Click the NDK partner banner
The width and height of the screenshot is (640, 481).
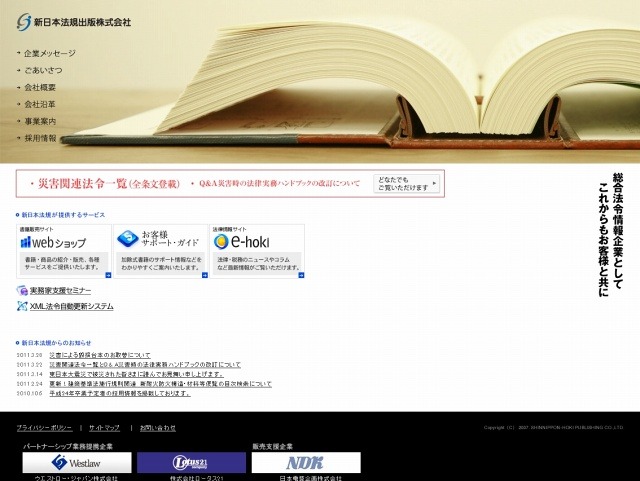click(306, 463)
